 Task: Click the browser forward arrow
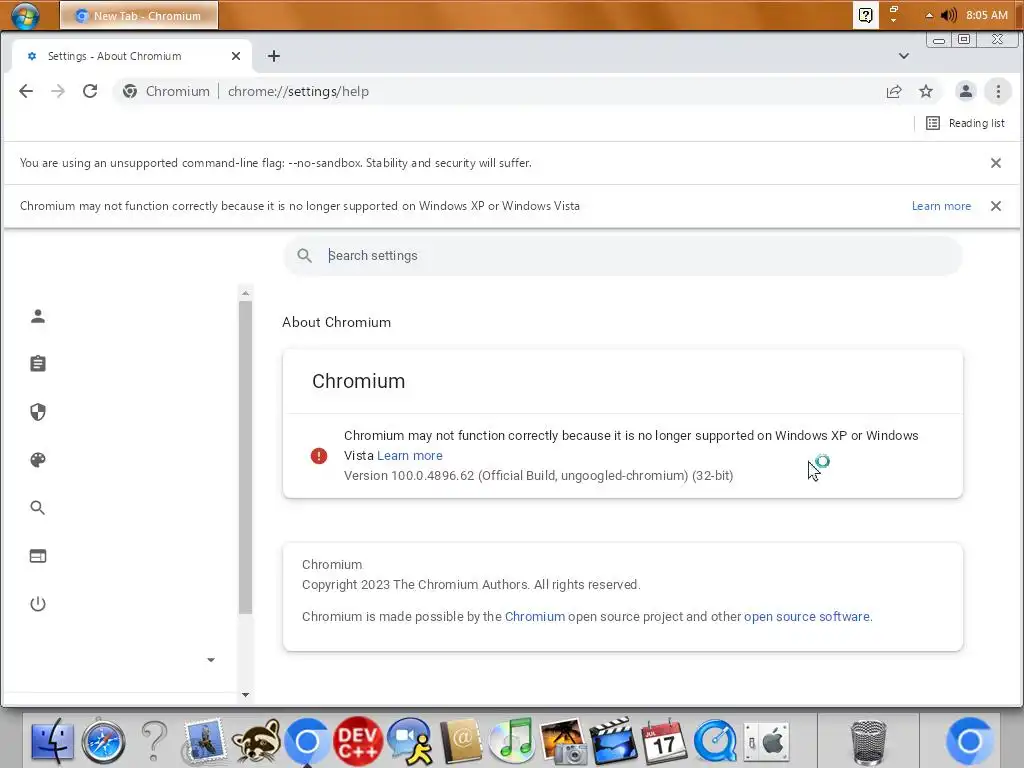(58, 91)
